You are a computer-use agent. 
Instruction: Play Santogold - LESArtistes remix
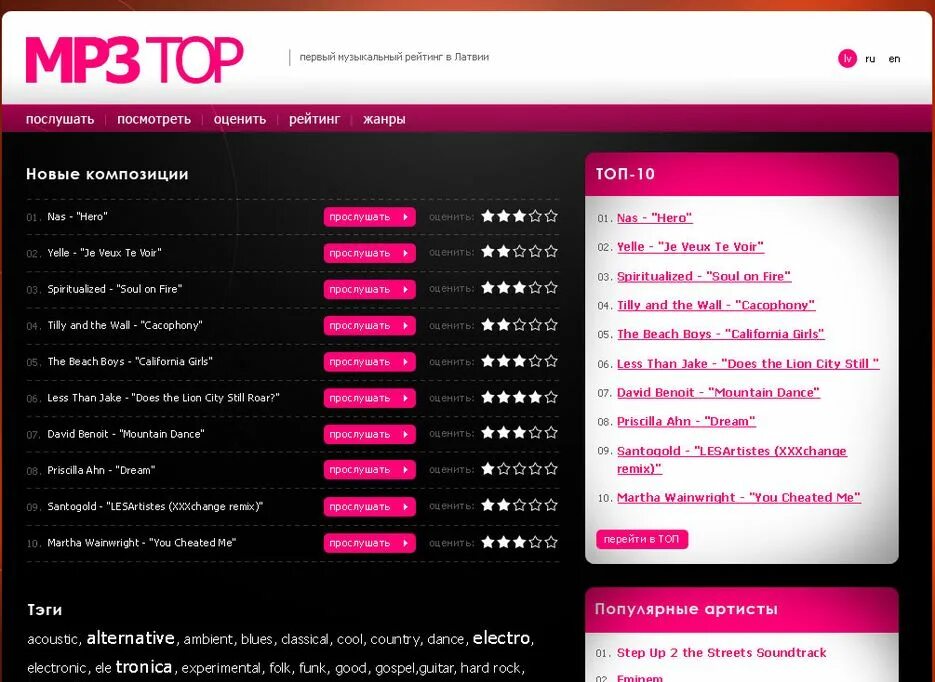click(369, 507)
